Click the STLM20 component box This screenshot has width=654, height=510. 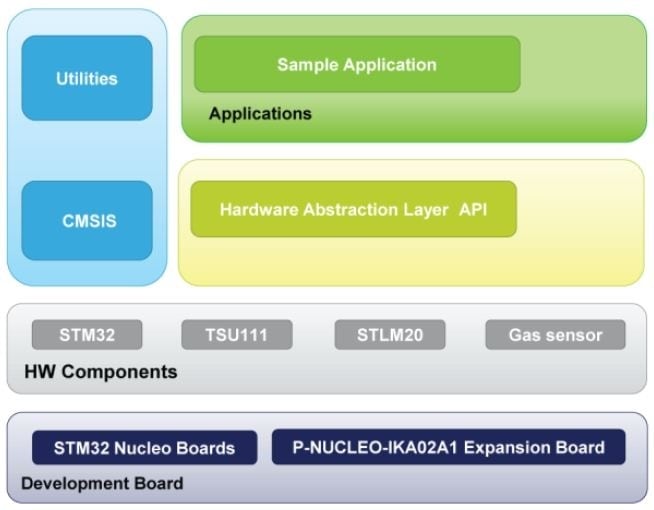[x=387, y=335]
